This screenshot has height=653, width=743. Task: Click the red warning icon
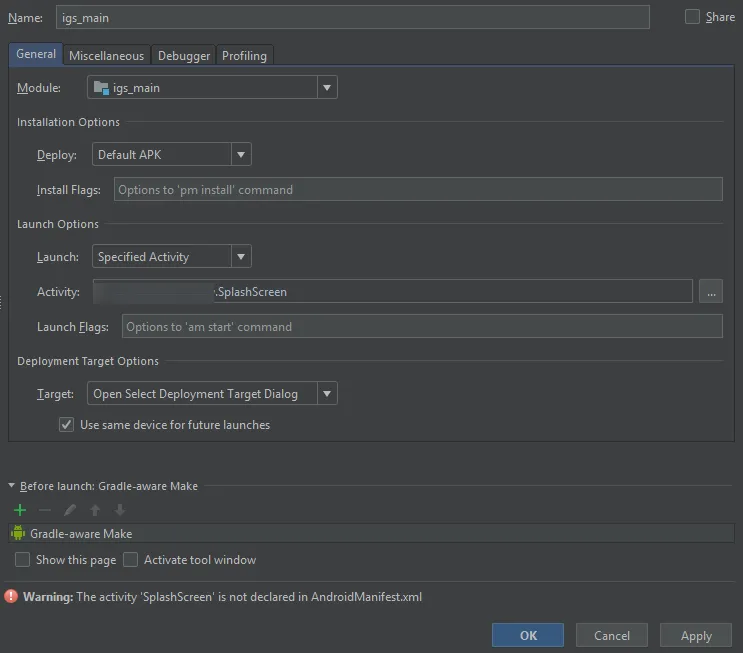click(x=11, y=597)
